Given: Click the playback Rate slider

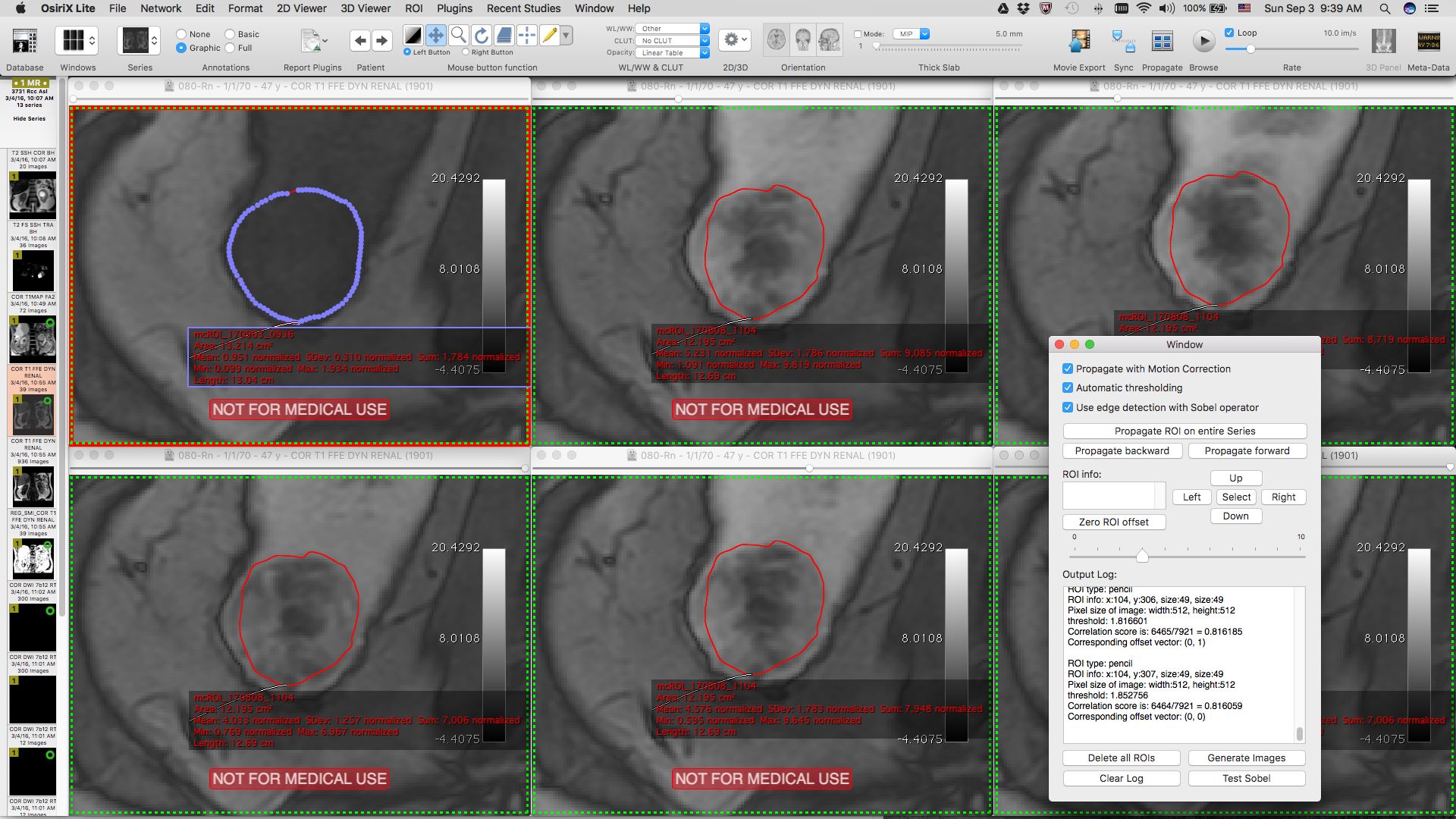Looking at the screenshot, I should click(x=1291, y=49).
